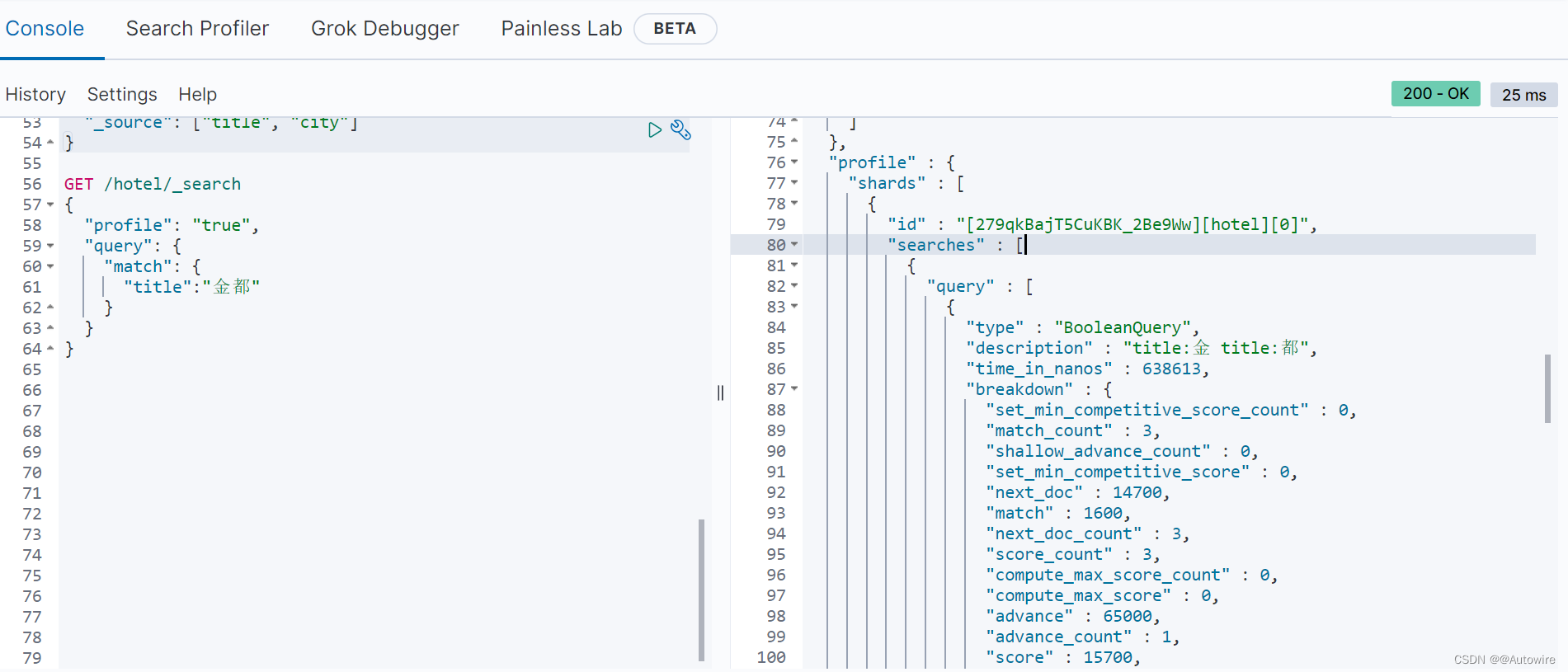Toggle fold marker at editor line 63

pos(50,328)
